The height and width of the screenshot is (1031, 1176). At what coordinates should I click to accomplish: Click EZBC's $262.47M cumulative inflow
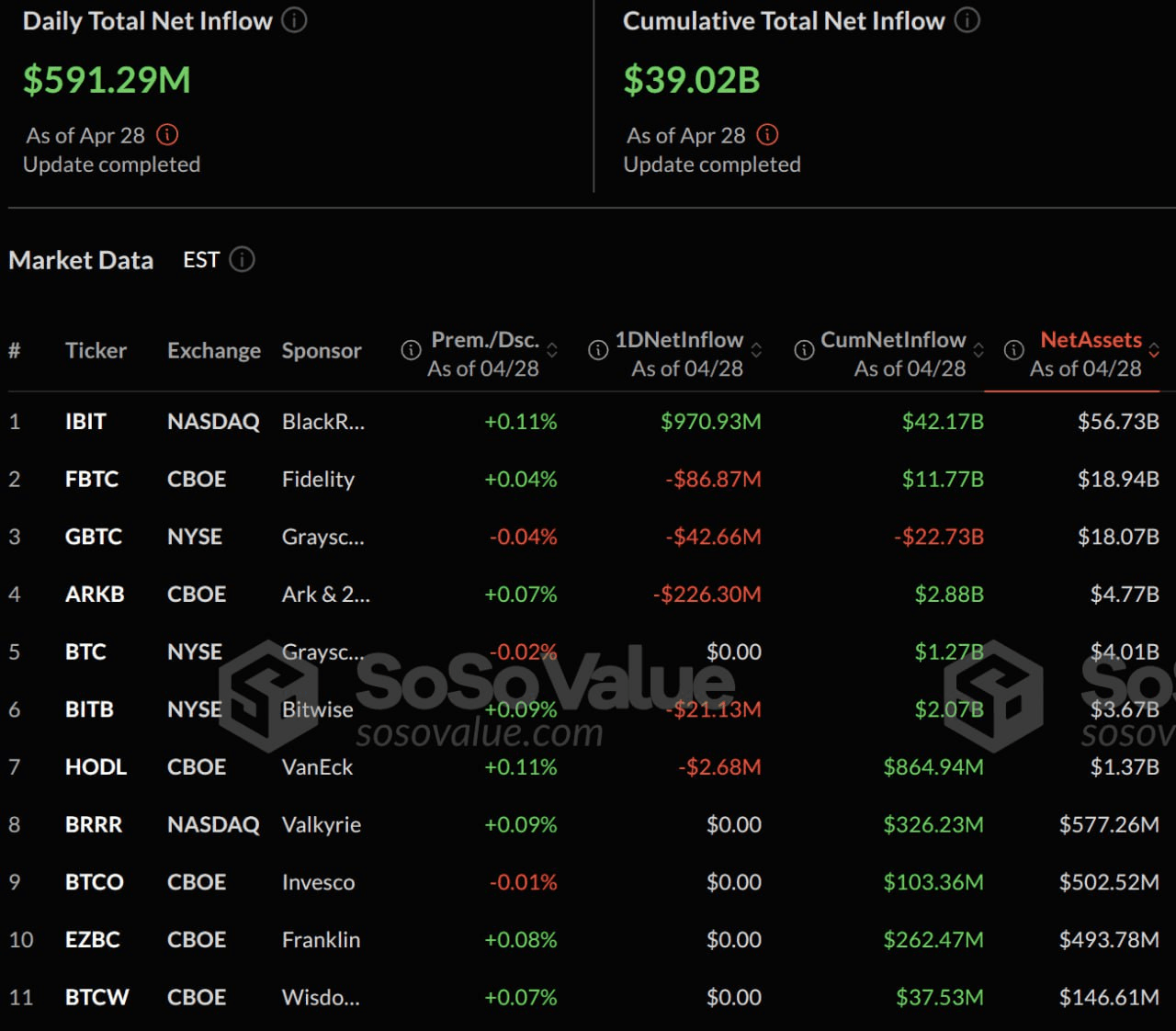[x=933, y=940]
